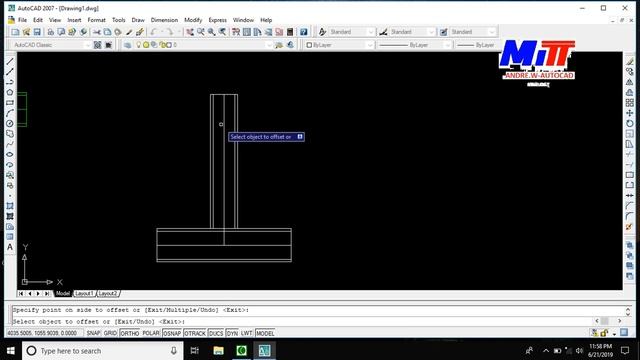Click the Undo arrow icon
This screenshot has width=640, height=360.
pos(153,32)
